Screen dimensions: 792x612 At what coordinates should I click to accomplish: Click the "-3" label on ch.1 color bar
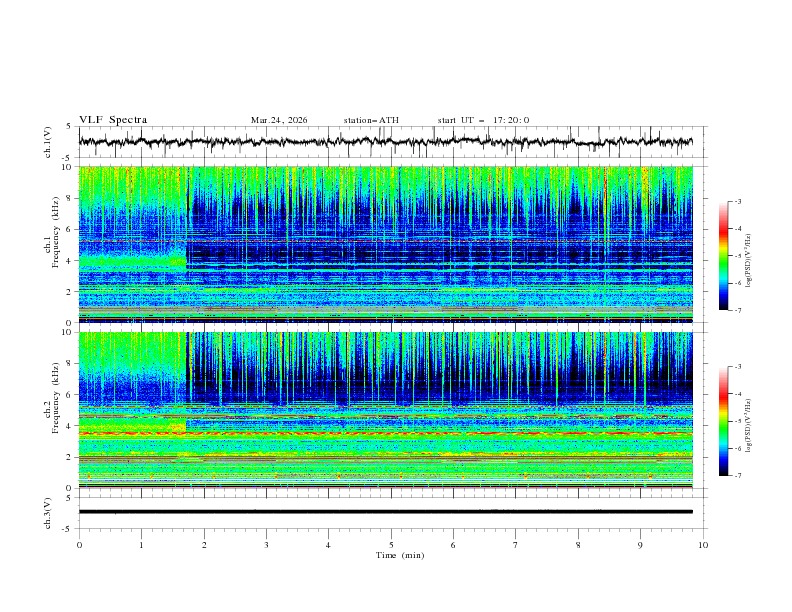pyautogui.click(x=738, y=201)
